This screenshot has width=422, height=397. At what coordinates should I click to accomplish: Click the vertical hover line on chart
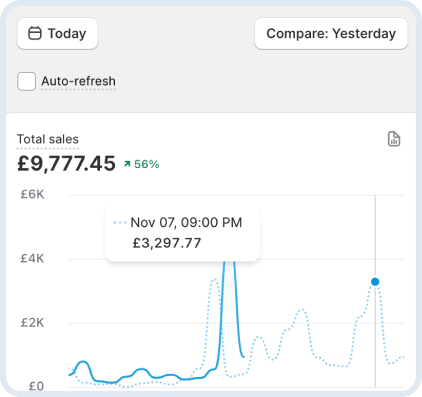pos(375,333)
